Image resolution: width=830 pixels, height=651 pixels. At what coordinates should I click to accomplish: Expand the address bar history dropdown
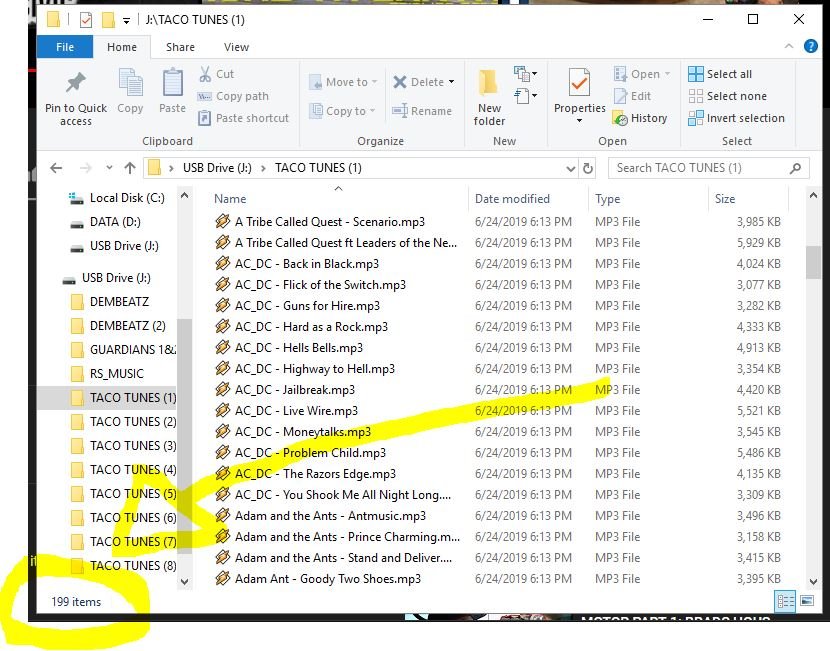570,168
